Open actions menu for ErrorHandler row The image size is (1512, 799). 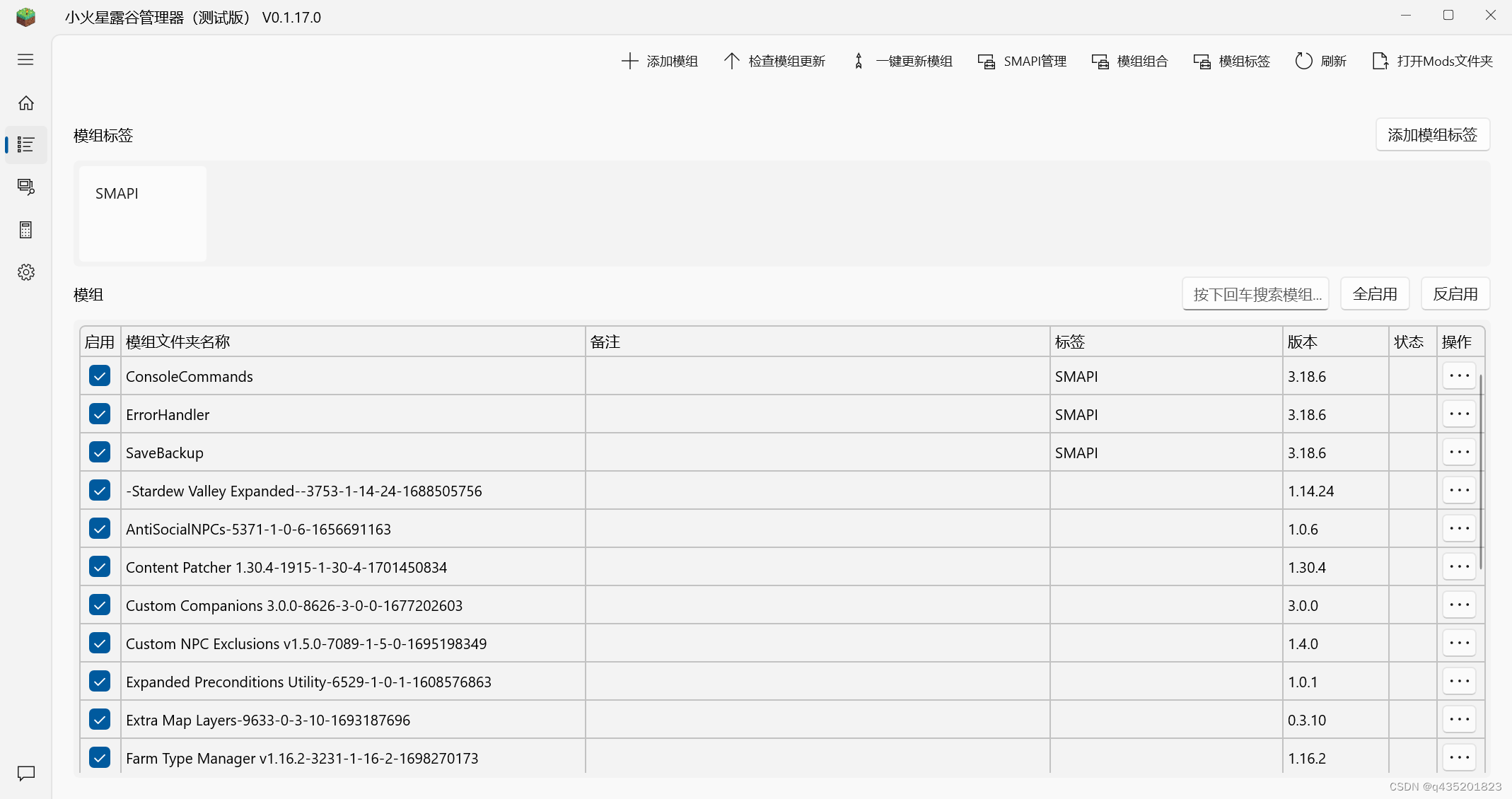click(1458, 414)
